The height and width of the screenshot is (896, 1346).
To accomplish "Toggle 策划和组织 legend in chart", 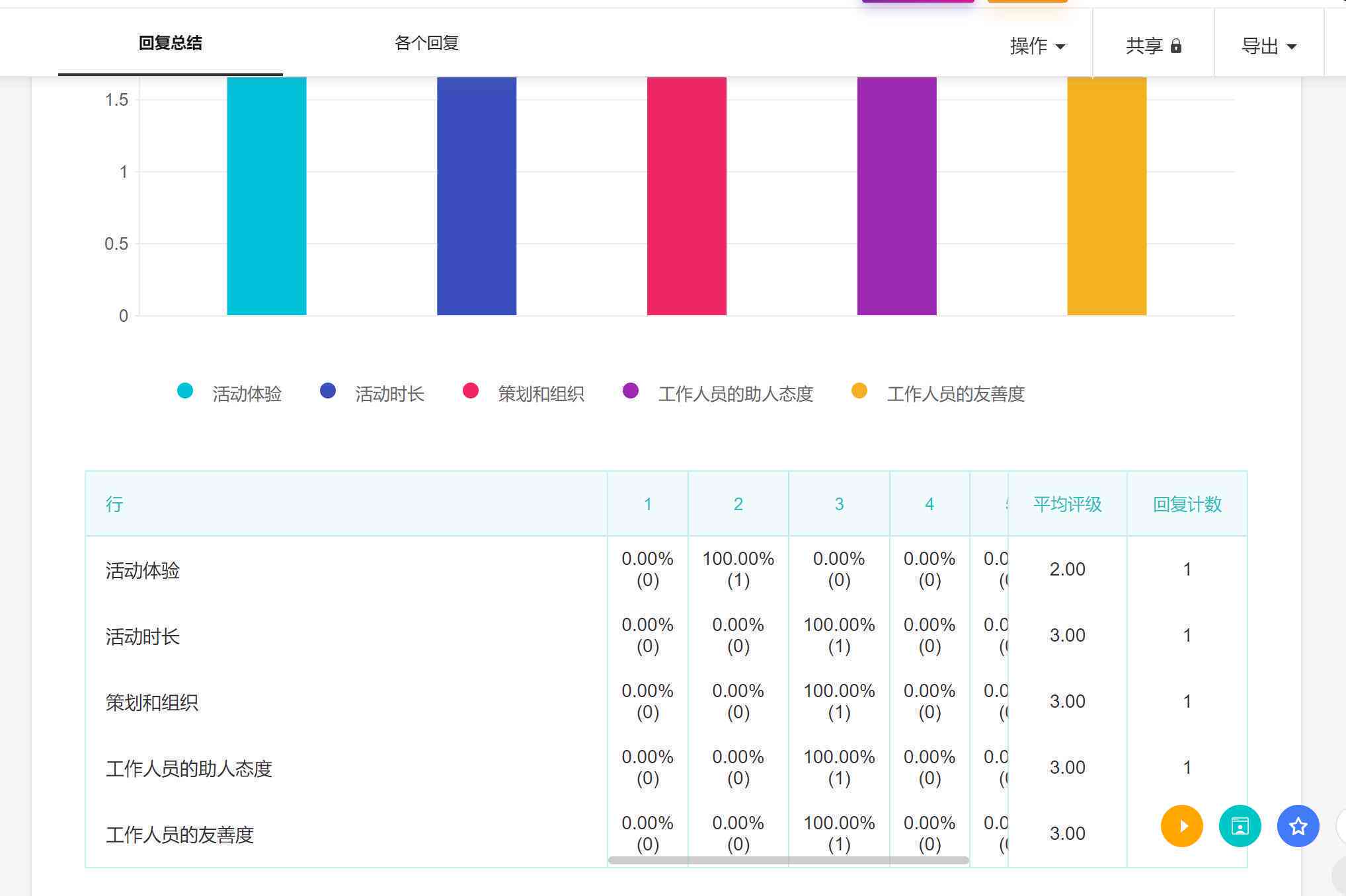I will tap(524, 393).
